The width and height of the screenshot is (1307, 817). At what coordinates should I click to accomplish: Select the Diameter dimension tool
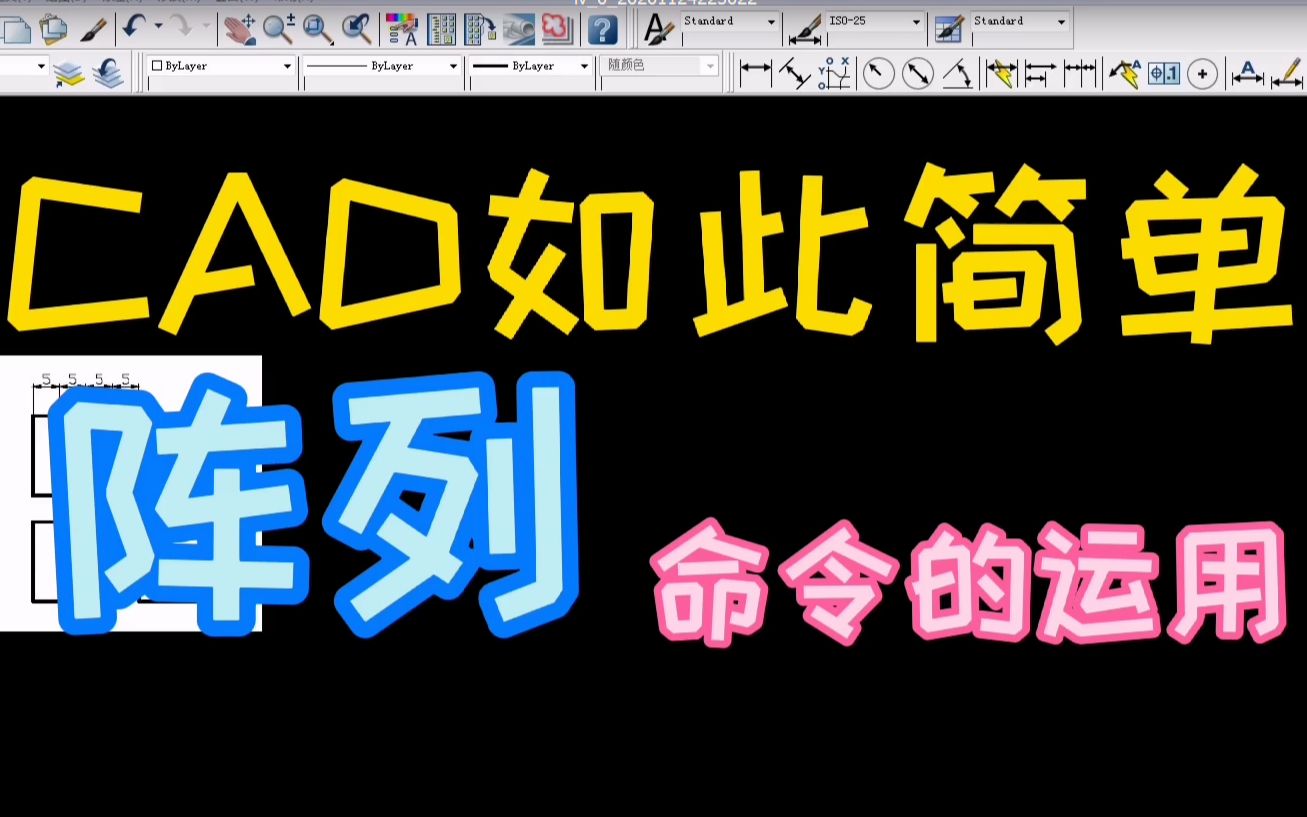[917, 73]
